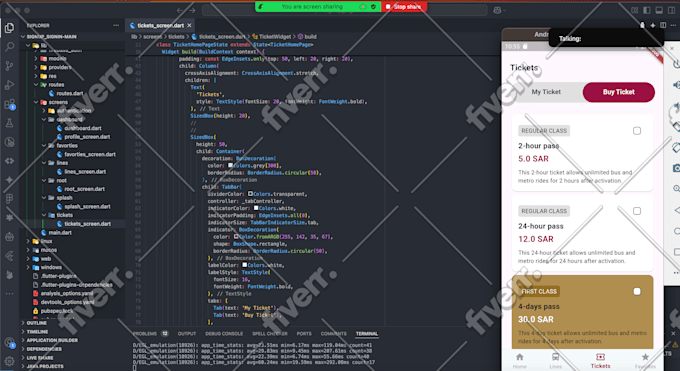
Task: Open Explorer panel more actions menu
Action: coord(116,26)
